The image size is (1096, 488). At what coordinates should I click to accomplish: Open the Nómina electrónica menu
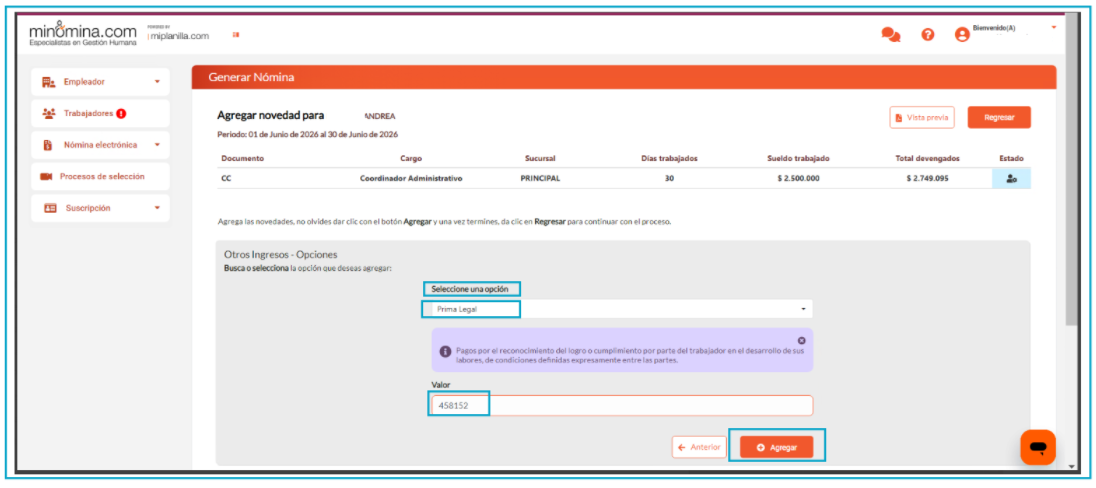pyautogui.click(x=100, y=145)
